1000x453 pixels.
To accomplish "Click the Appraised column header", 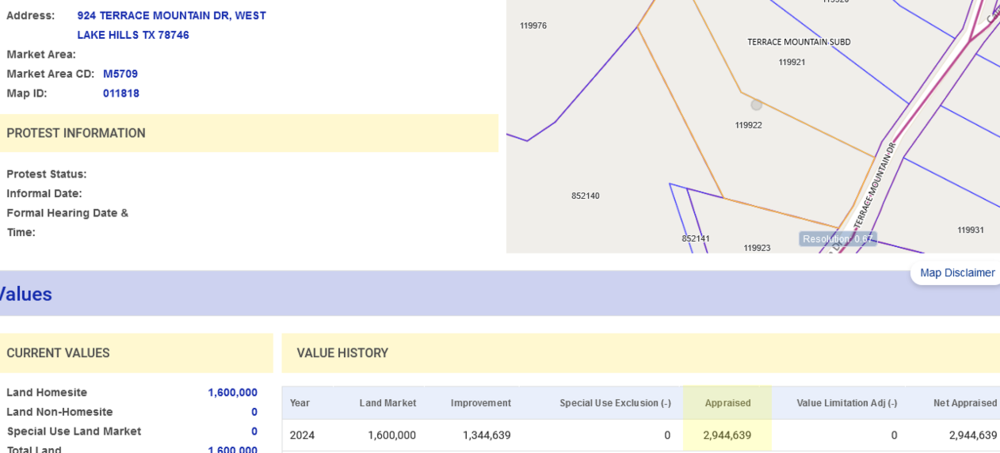I will (x=727, y=403).
